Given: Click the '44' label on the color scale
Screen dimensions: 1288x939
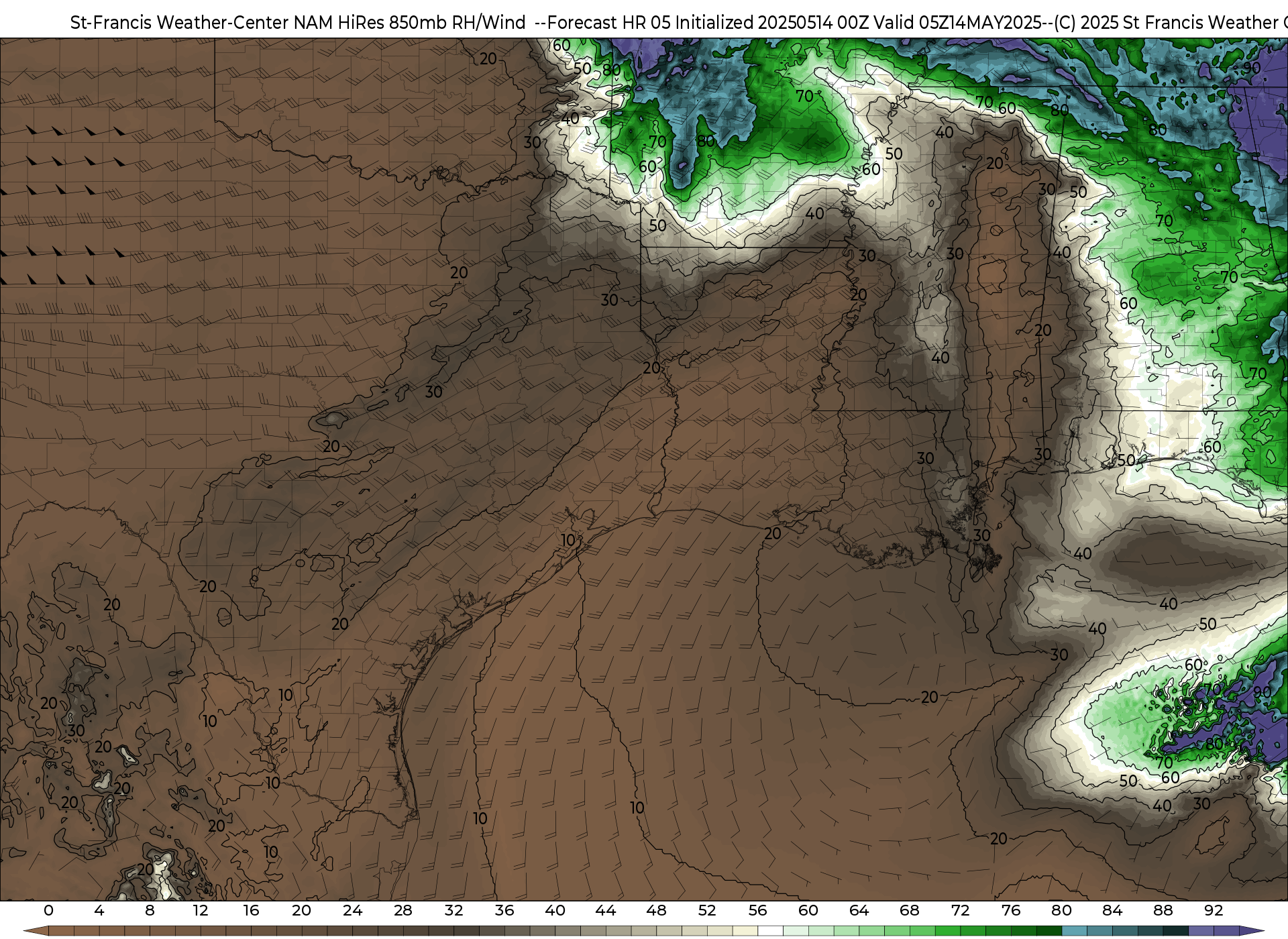Looking at the screenshot, I should [606, 910].
